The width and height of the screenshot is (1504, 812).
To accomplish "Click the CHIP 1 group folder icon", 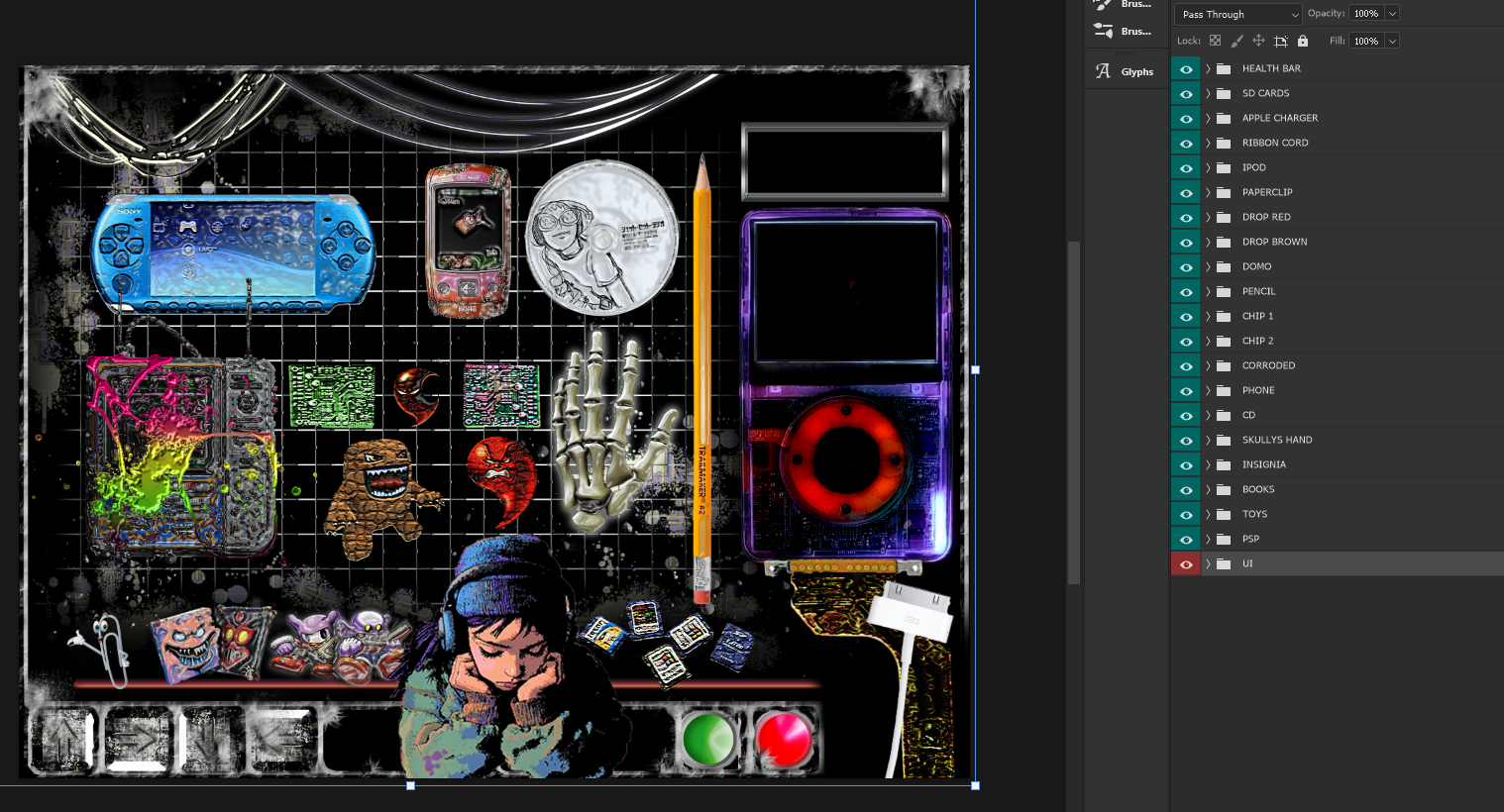I will 1224,316.
